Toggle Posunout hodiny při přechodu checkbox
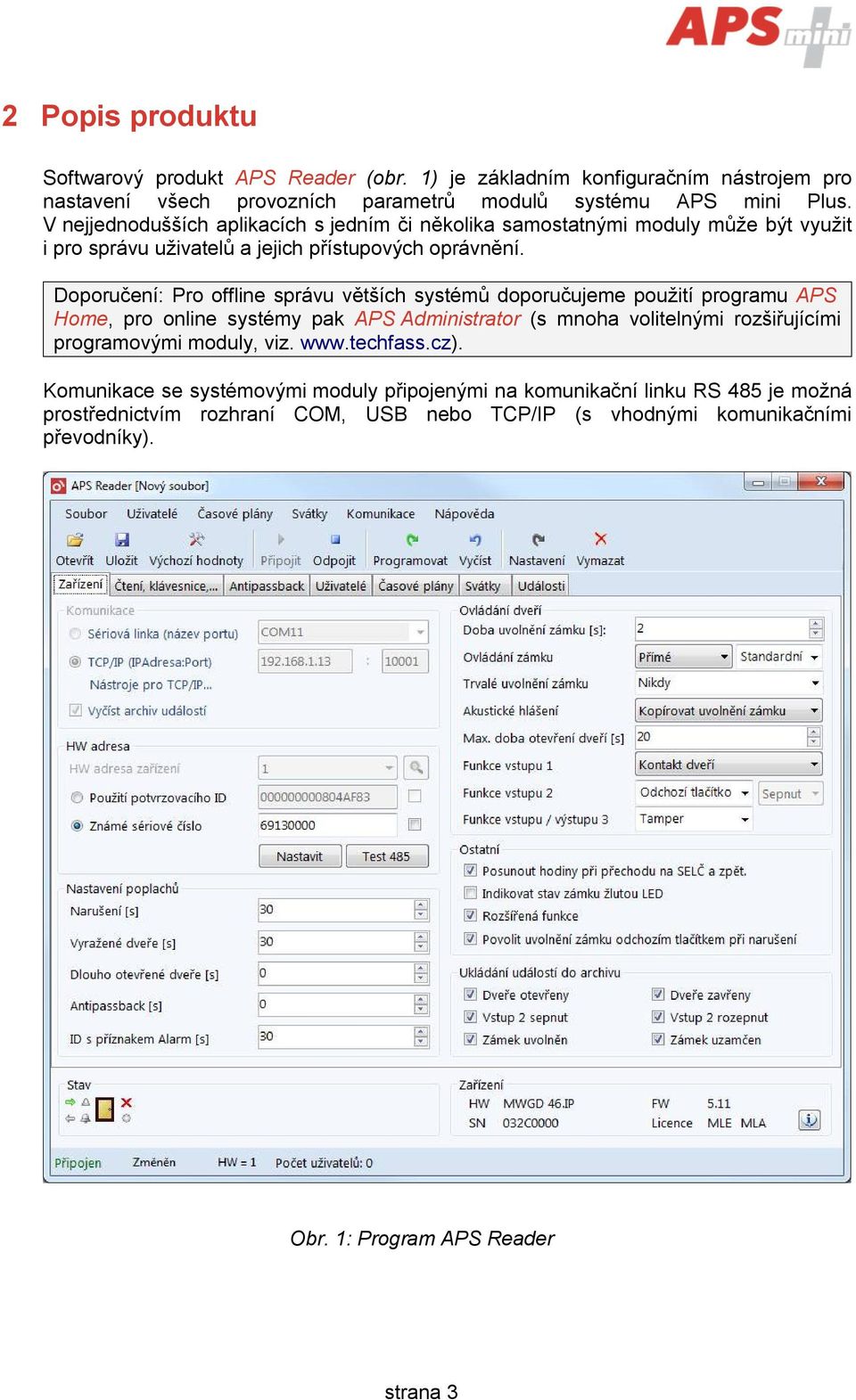Screen dimensions: 856x1400 point(470,871)
